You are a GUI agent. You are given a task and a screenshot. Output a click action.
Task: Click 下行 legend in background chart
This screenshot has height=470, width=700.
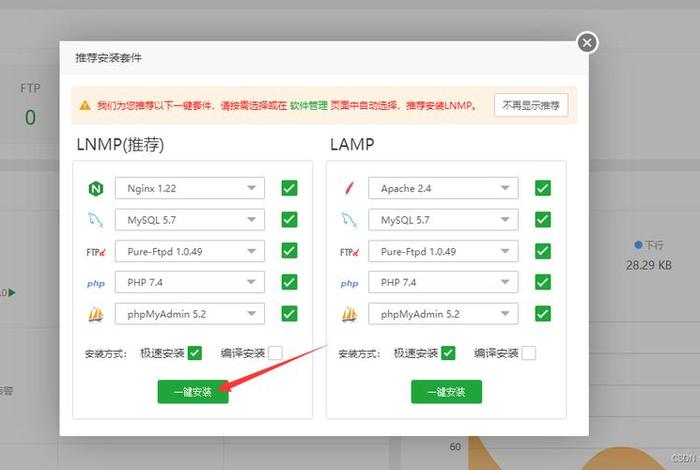tap(649, 245)
